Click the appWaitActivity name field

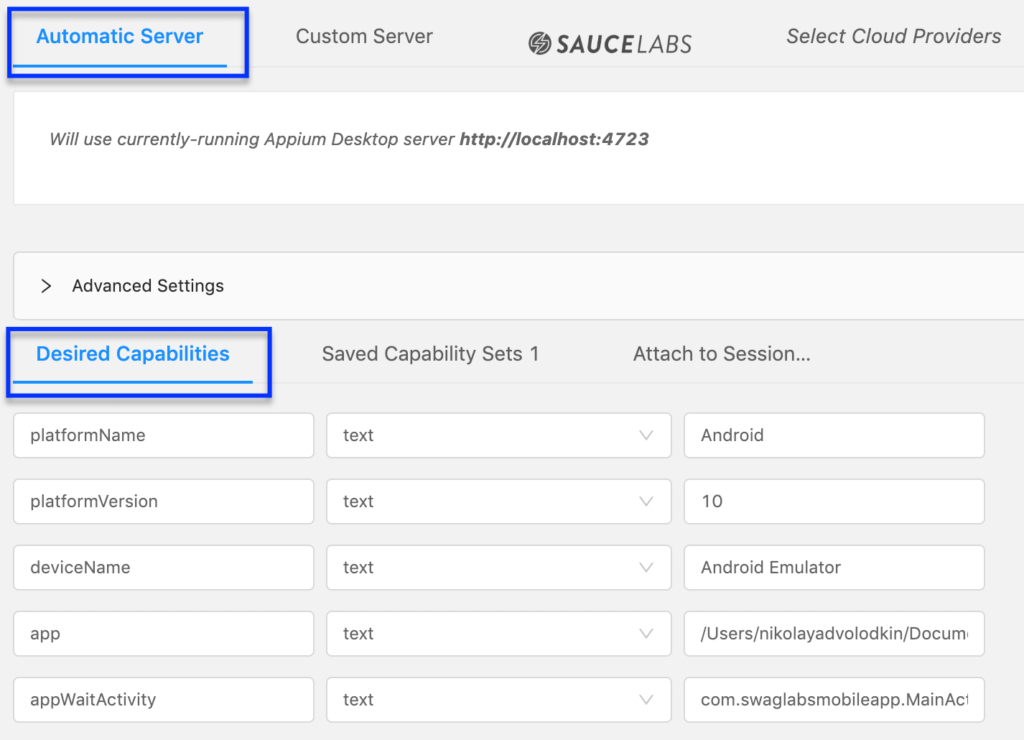tap(163, 699)
